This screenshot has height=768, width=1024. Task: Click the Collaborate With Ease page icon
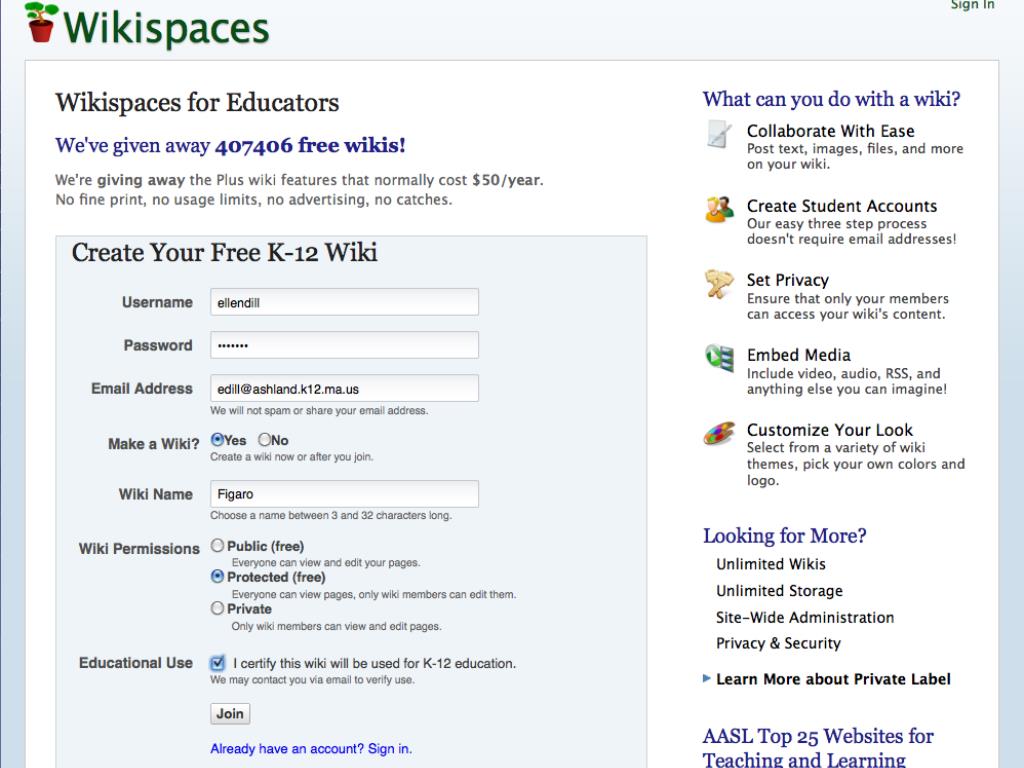click(x=719, y=134)
